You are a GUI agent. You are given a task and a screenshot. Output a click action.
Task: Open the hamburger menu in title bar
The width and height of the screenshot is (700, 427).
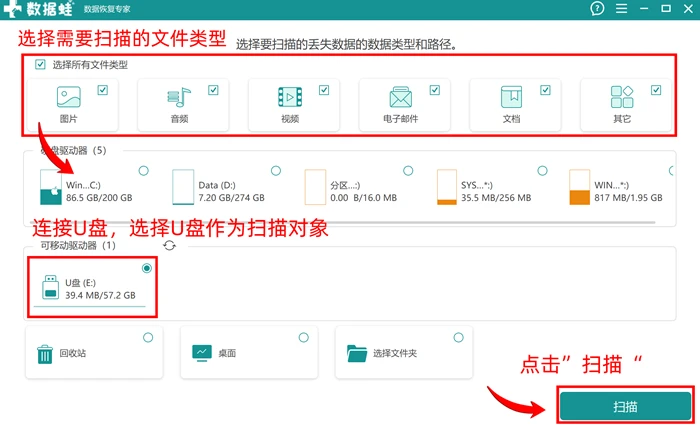coord(621,8)
